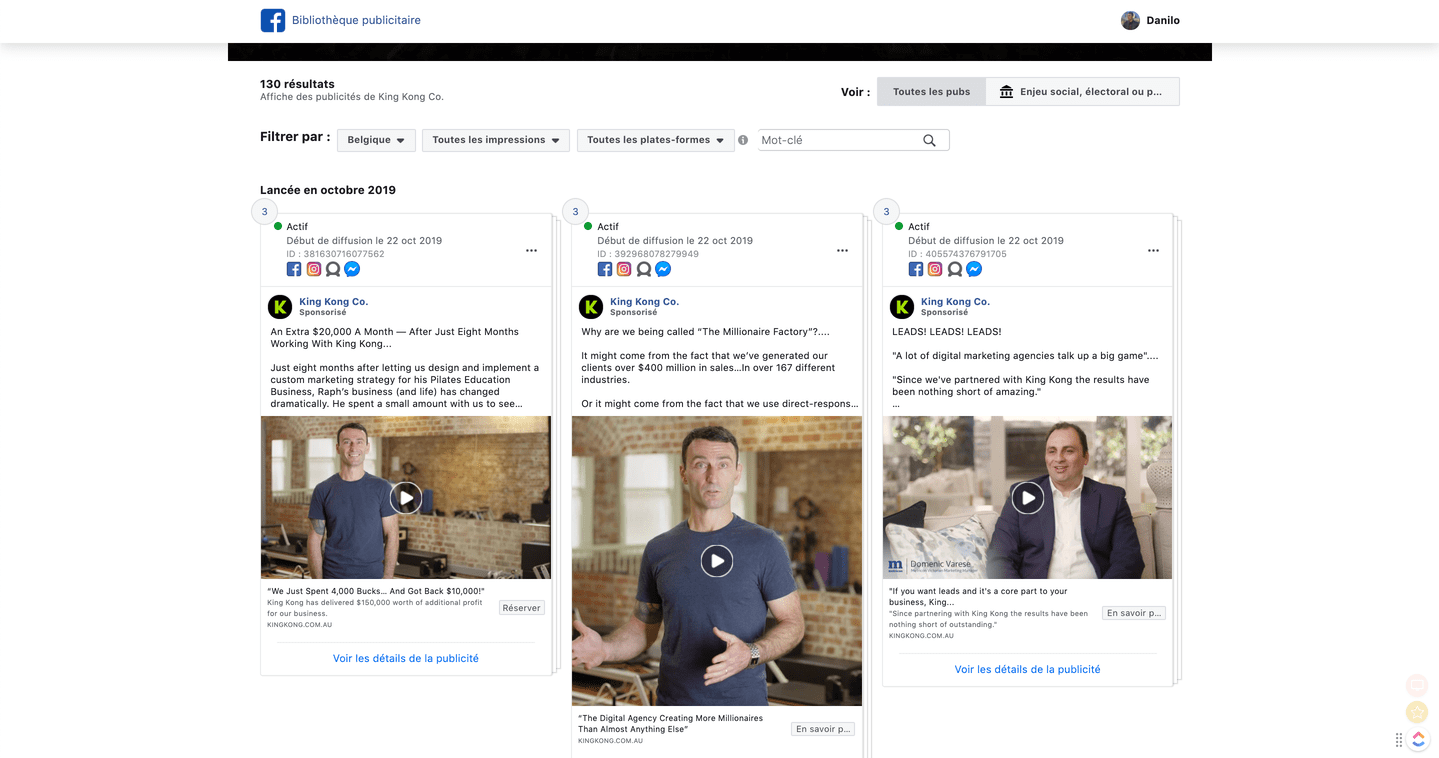Select the Toutes les pubs tab
Image resolution: width=1439 pixels, height=758 pixels.
point(931,92)
